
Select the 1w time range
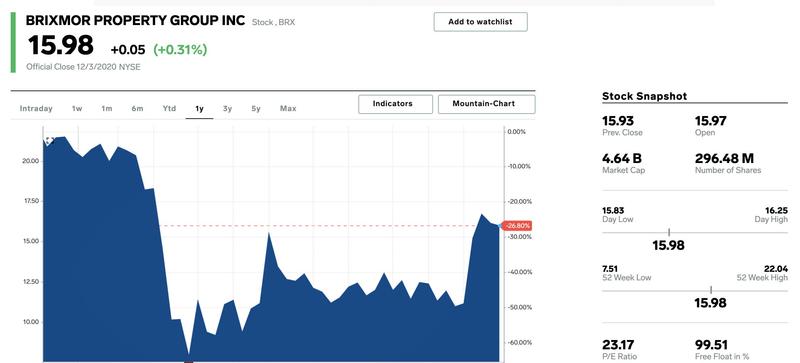(x=77, y=108)
